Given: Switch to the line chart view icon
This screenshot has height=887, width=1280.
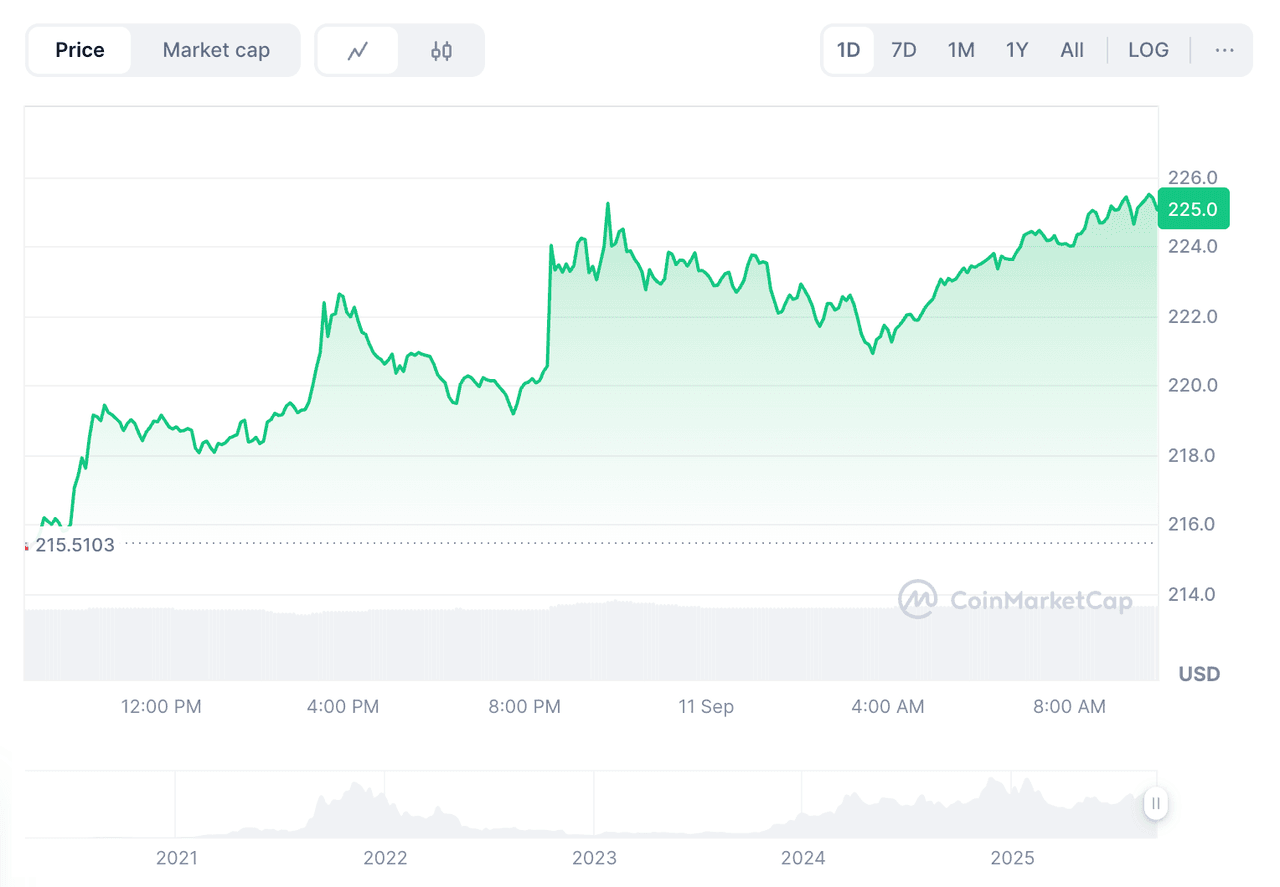Looking at the screenshot, I should click(358, 51).
